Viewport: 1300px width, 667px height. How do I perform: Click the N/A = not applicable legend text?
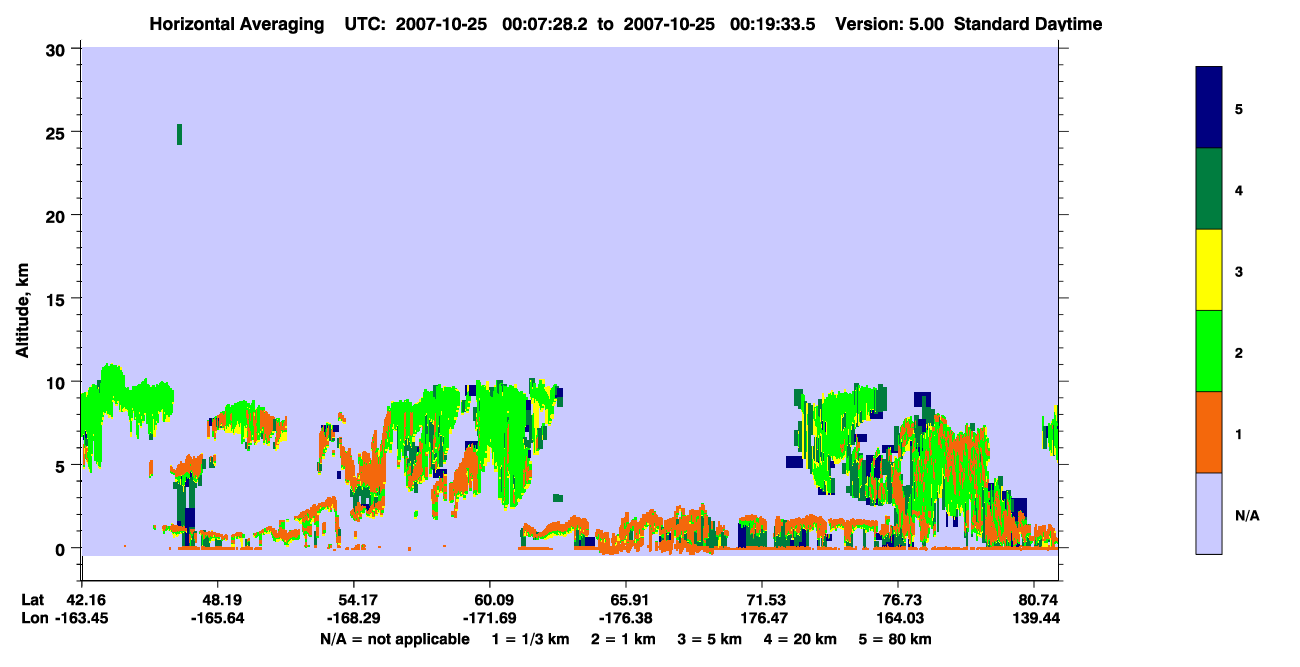(x=394, y=638)
